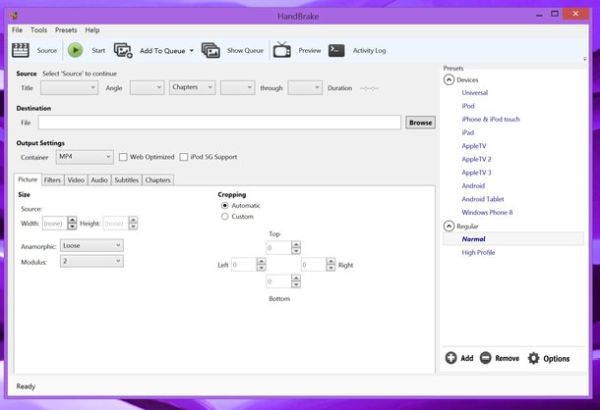Enable the iPod 5G Support checkbox
This screenshot has width=600, height=410.
pos(184,157)
